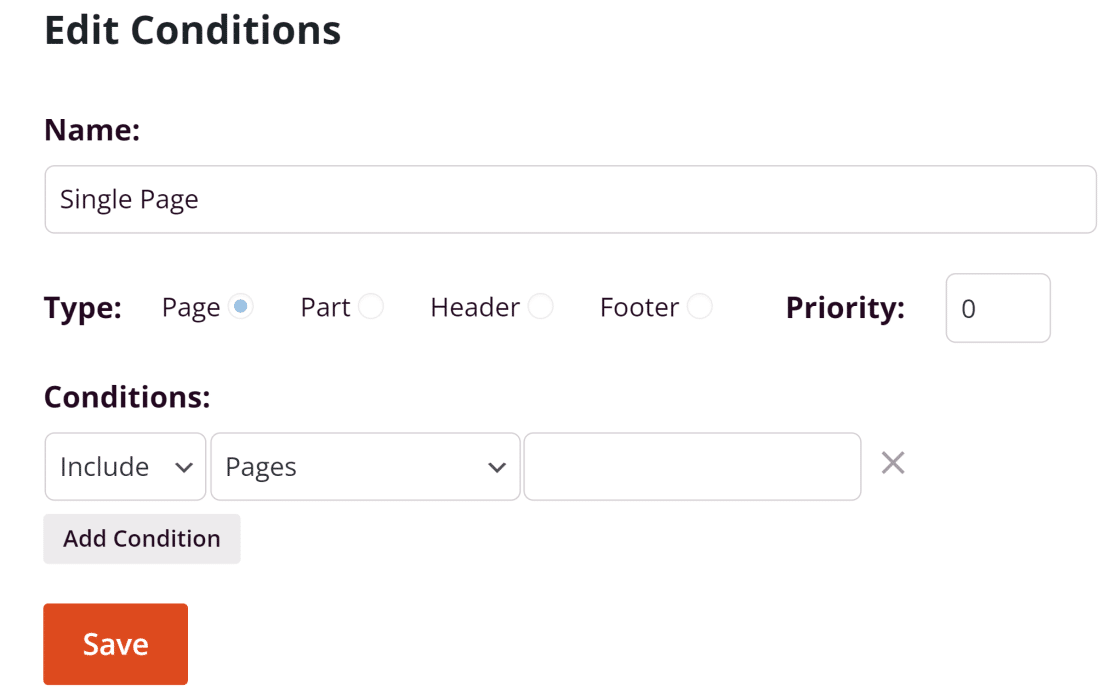
Task: Click the Add Condition button
Action: [142, 539]
